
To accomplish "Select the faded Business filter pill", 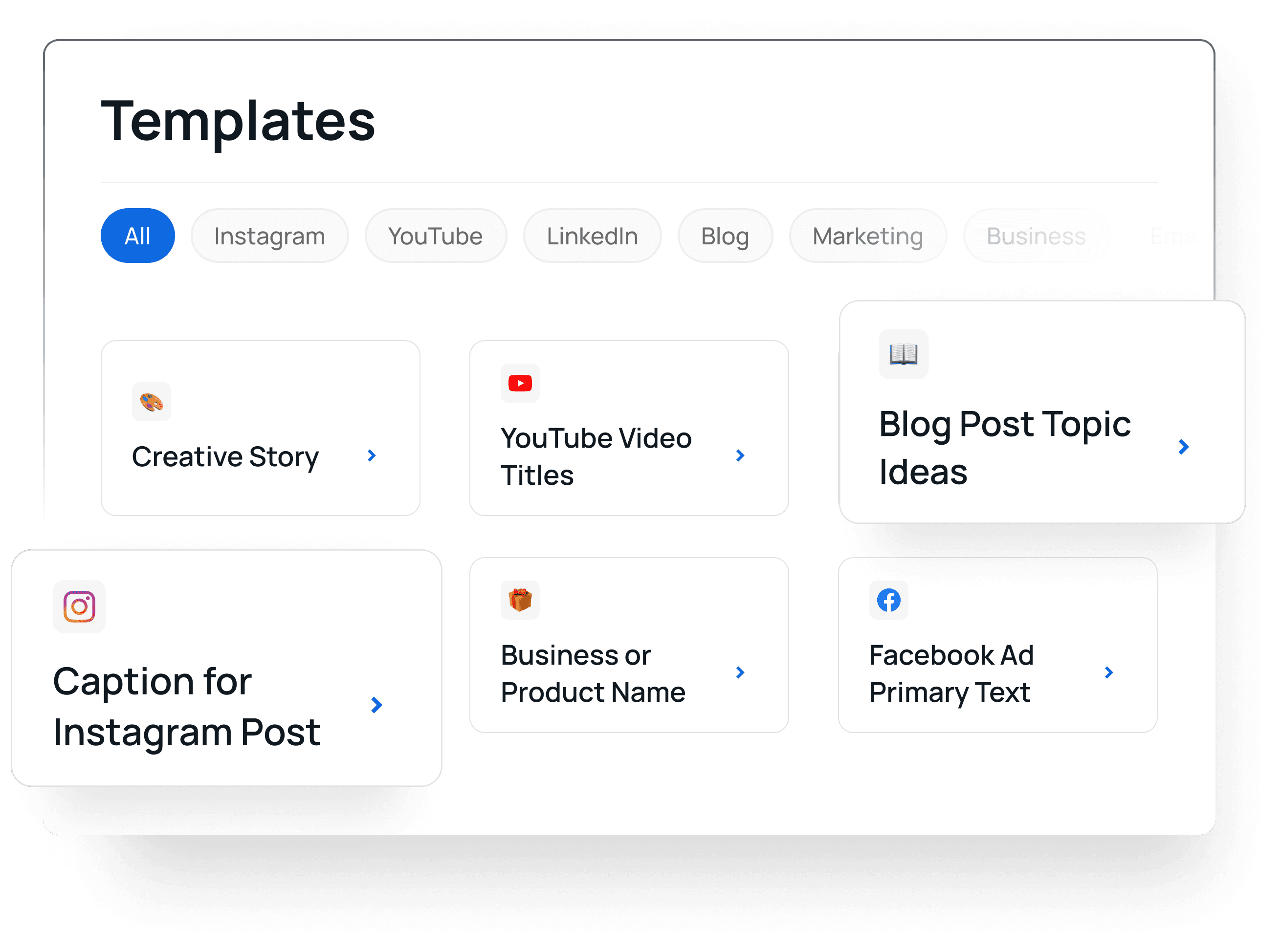I will pos(1036,236).
